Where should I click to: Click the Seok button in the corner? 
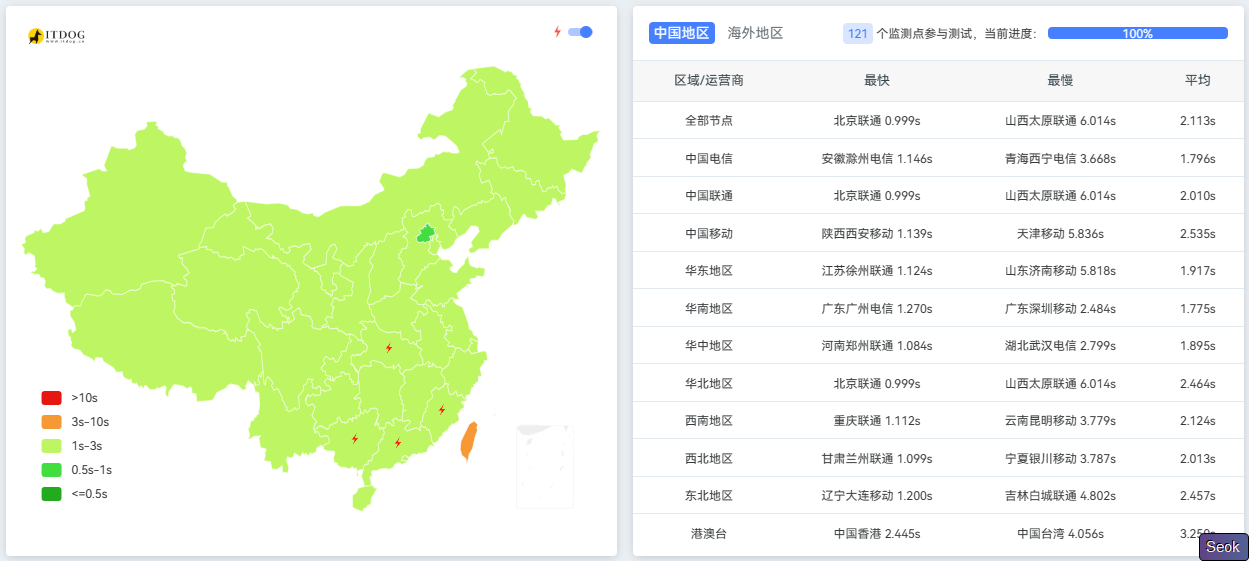coord(1222,547)
